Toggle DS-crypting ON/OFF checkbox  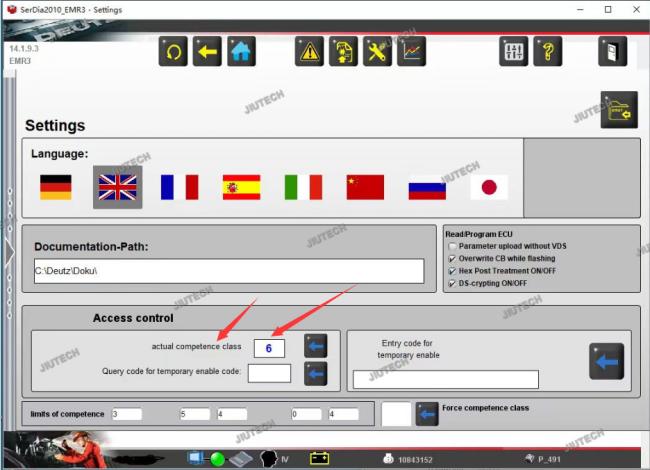pos(452,283)
